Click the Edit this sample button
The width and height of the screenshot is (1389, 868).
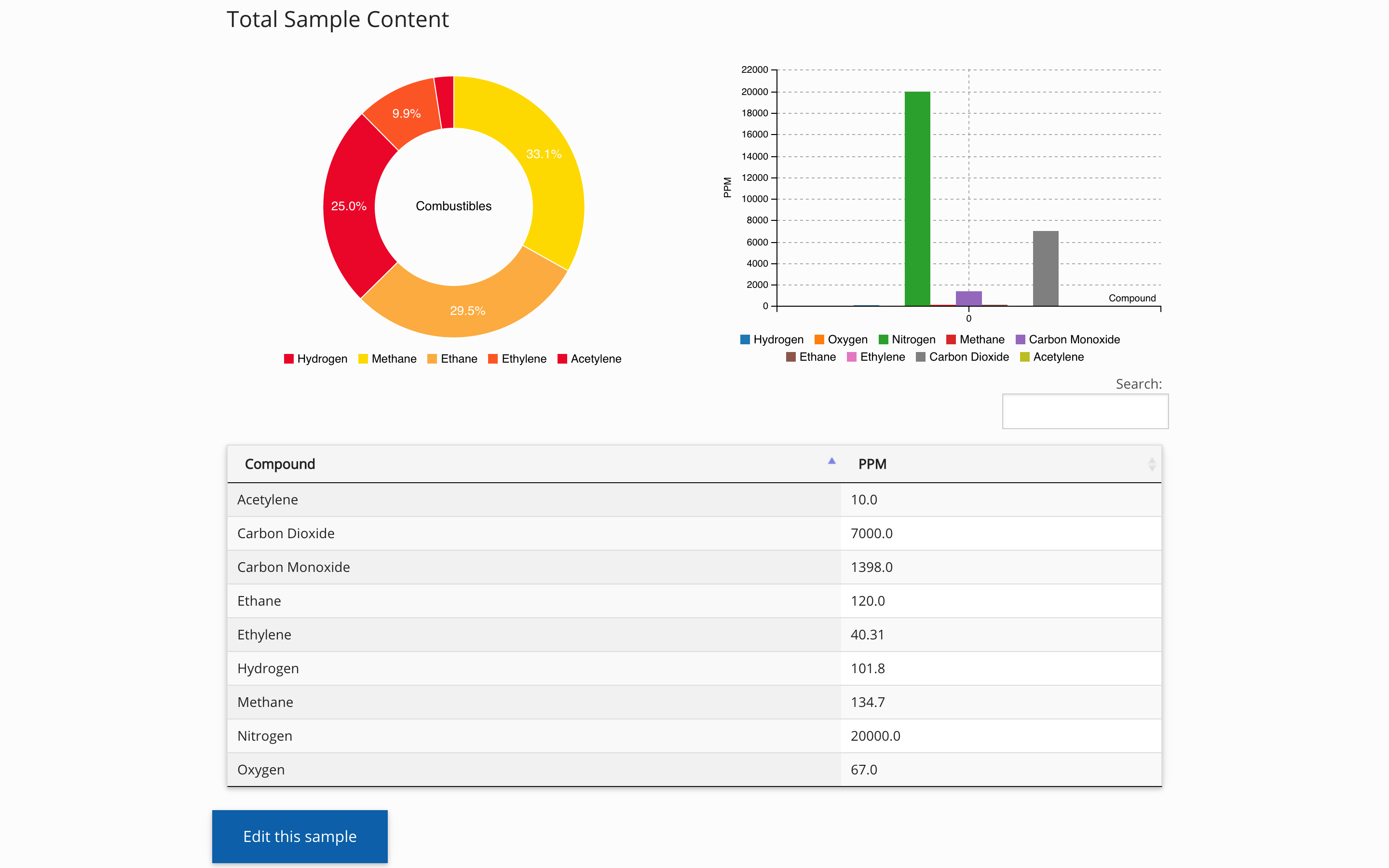(300, 837)
